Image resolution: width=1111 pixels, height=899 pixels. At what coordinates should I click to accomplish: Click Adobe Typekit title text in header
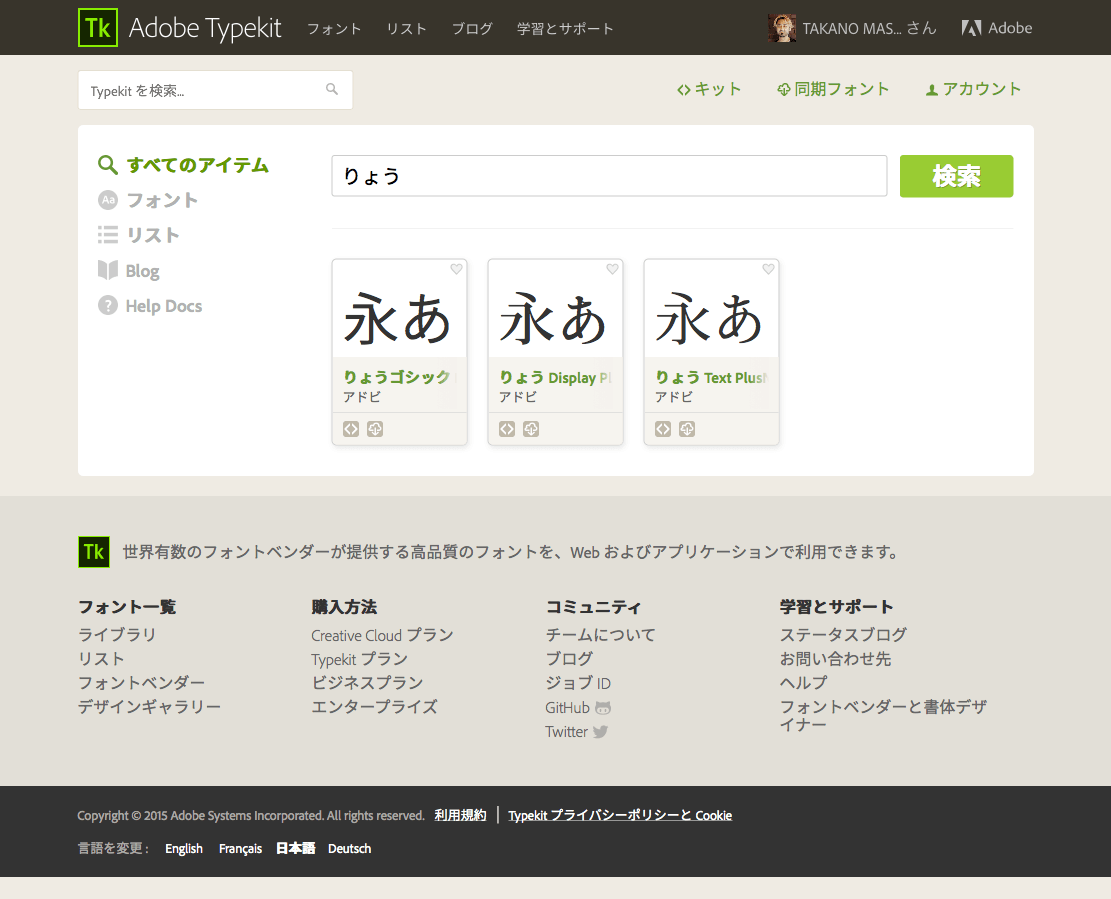205,28
